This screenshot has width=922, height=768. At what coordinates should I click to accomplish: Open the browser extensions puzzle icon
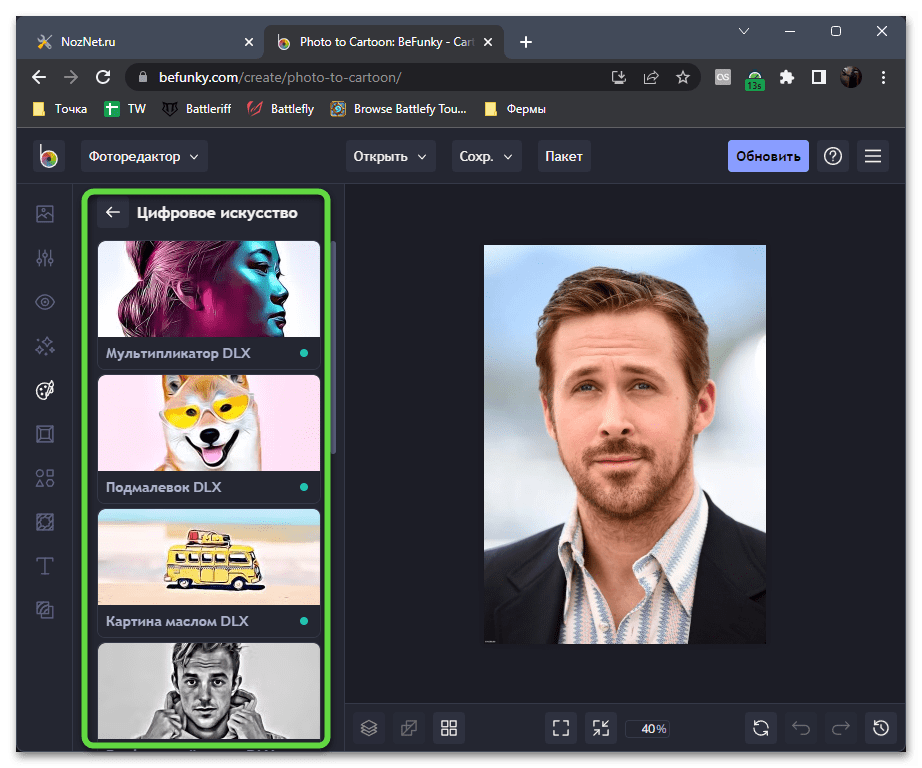(x=787, y=77)
